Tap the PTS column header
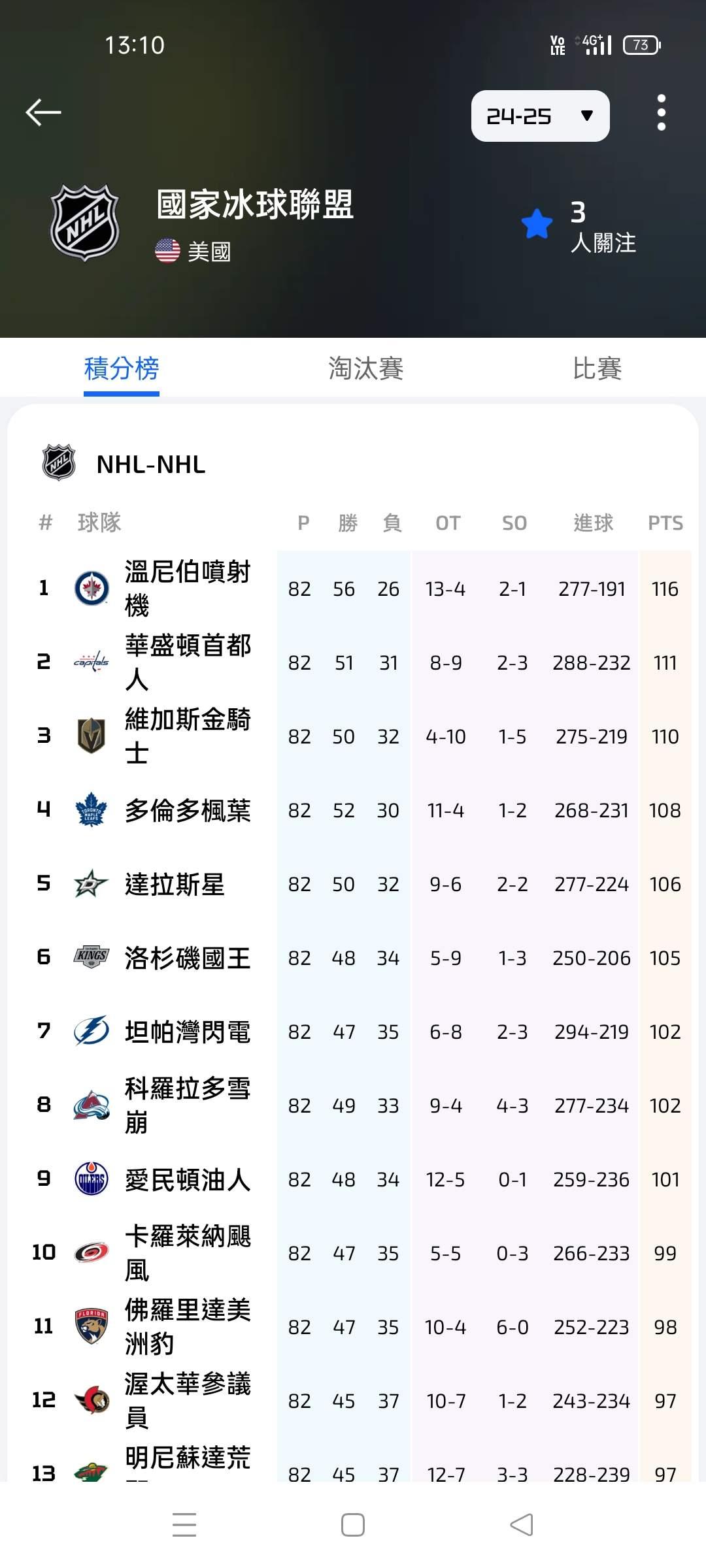 (x=665, y=523)
